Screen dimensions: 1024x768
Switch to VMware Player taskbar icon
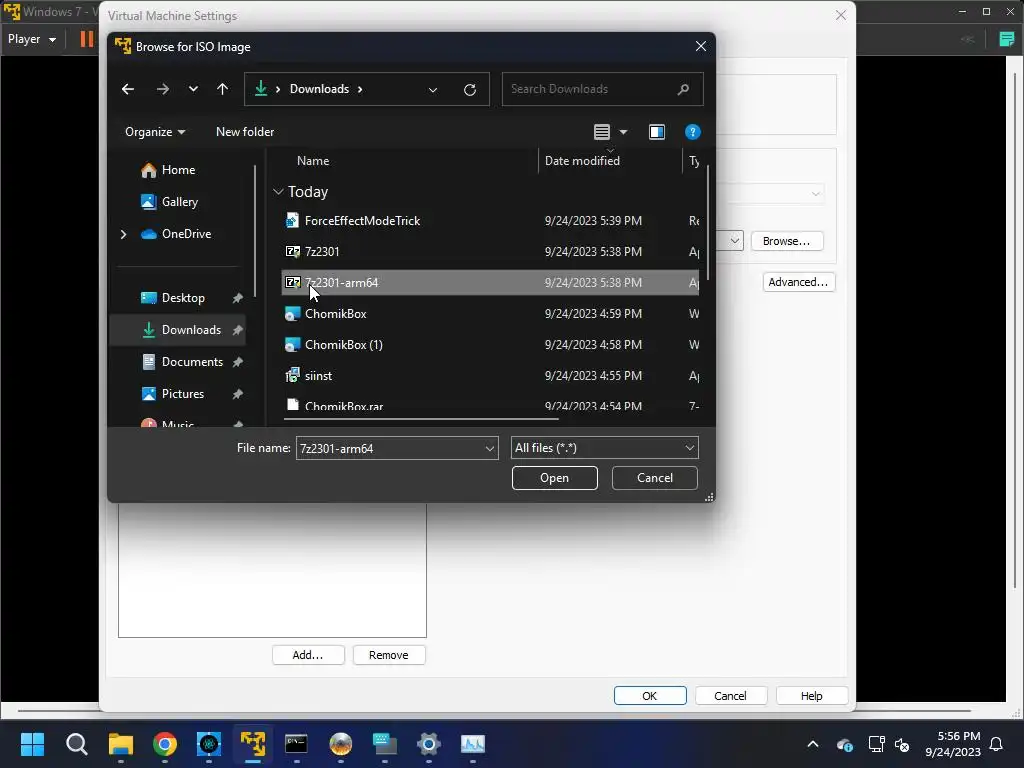pyautogui.click(x=253, y=744)
